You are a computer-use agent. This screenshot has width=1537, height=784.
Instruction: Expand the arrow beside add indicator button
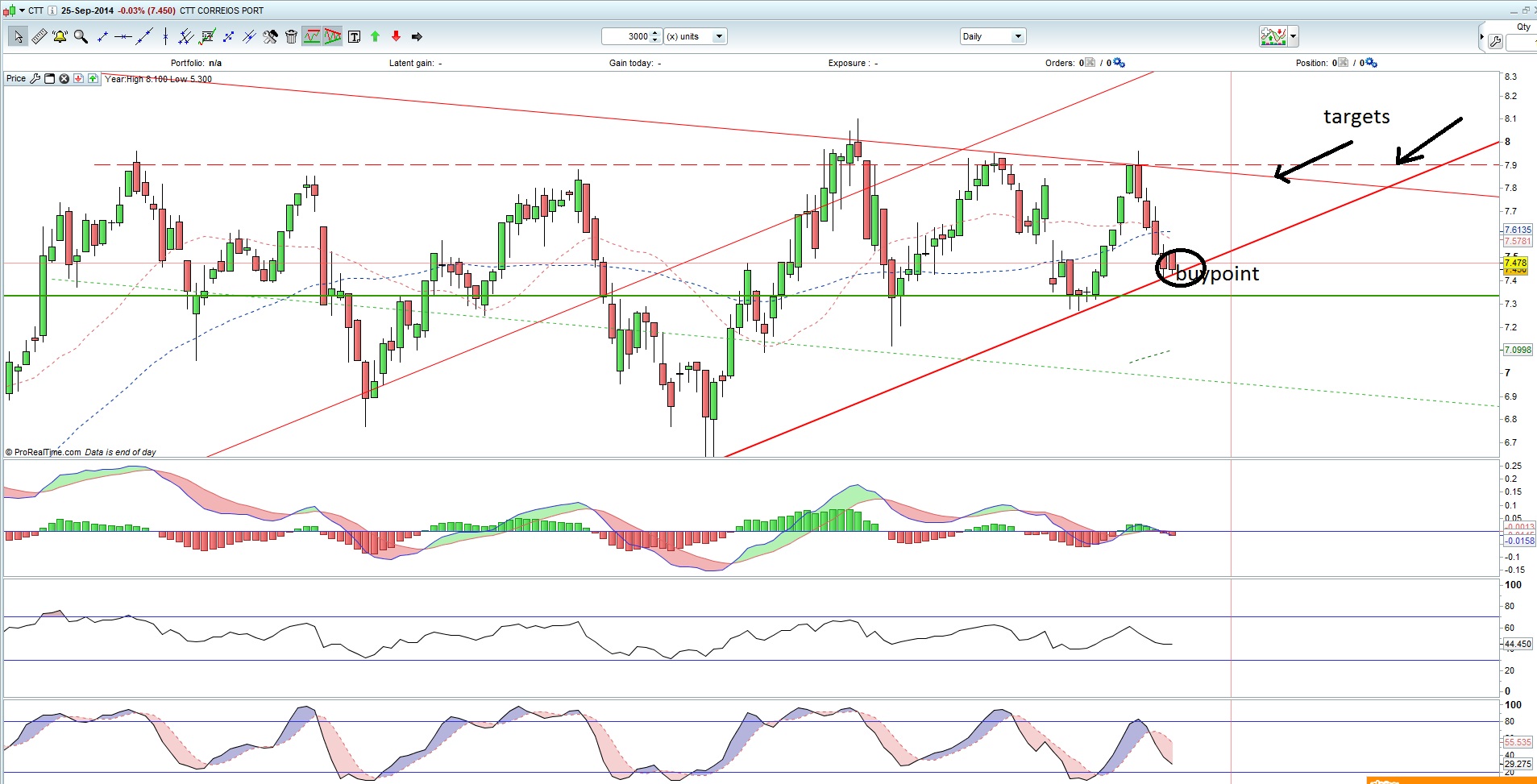tap(1294, 36)
